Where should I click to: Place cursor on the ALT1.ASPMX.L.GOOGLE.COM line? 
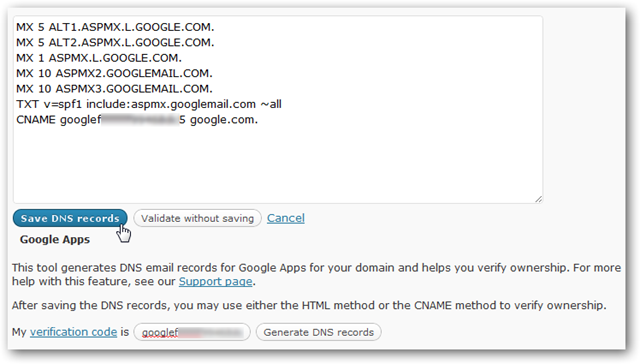(115, 27)
